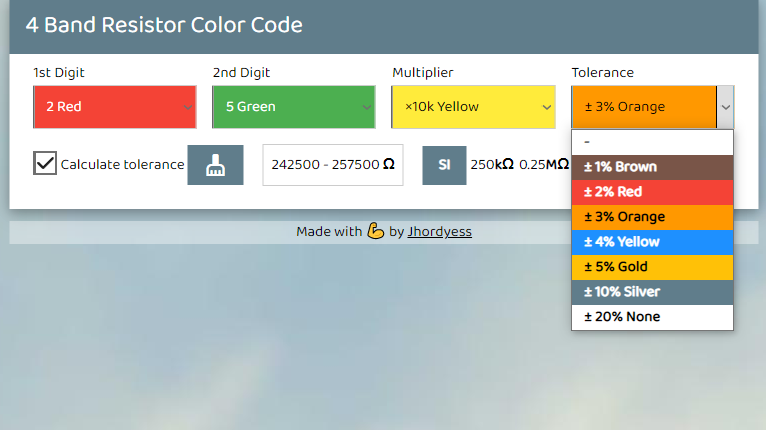766x430 pixels.
Task: Click the 0.25MΩ result value
Action: click(x=544, y=165)
